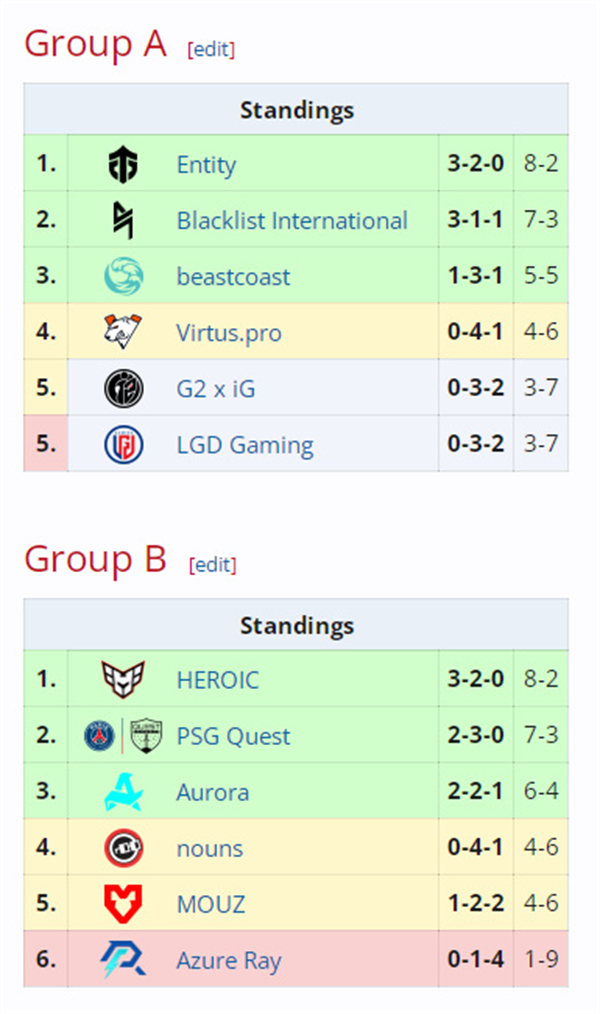
Task: Click the Quest shield logo
Action: [146, 735]
